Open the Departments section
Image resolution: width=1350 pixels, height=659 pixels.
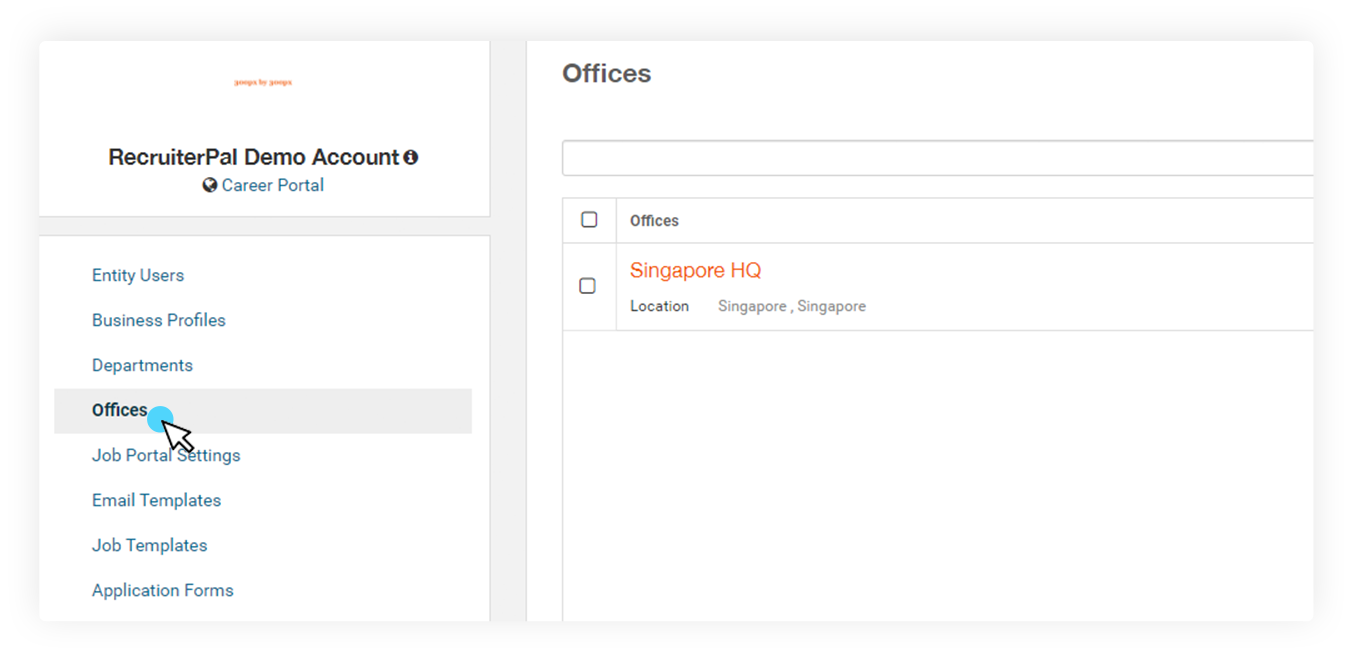coord(142,365)
